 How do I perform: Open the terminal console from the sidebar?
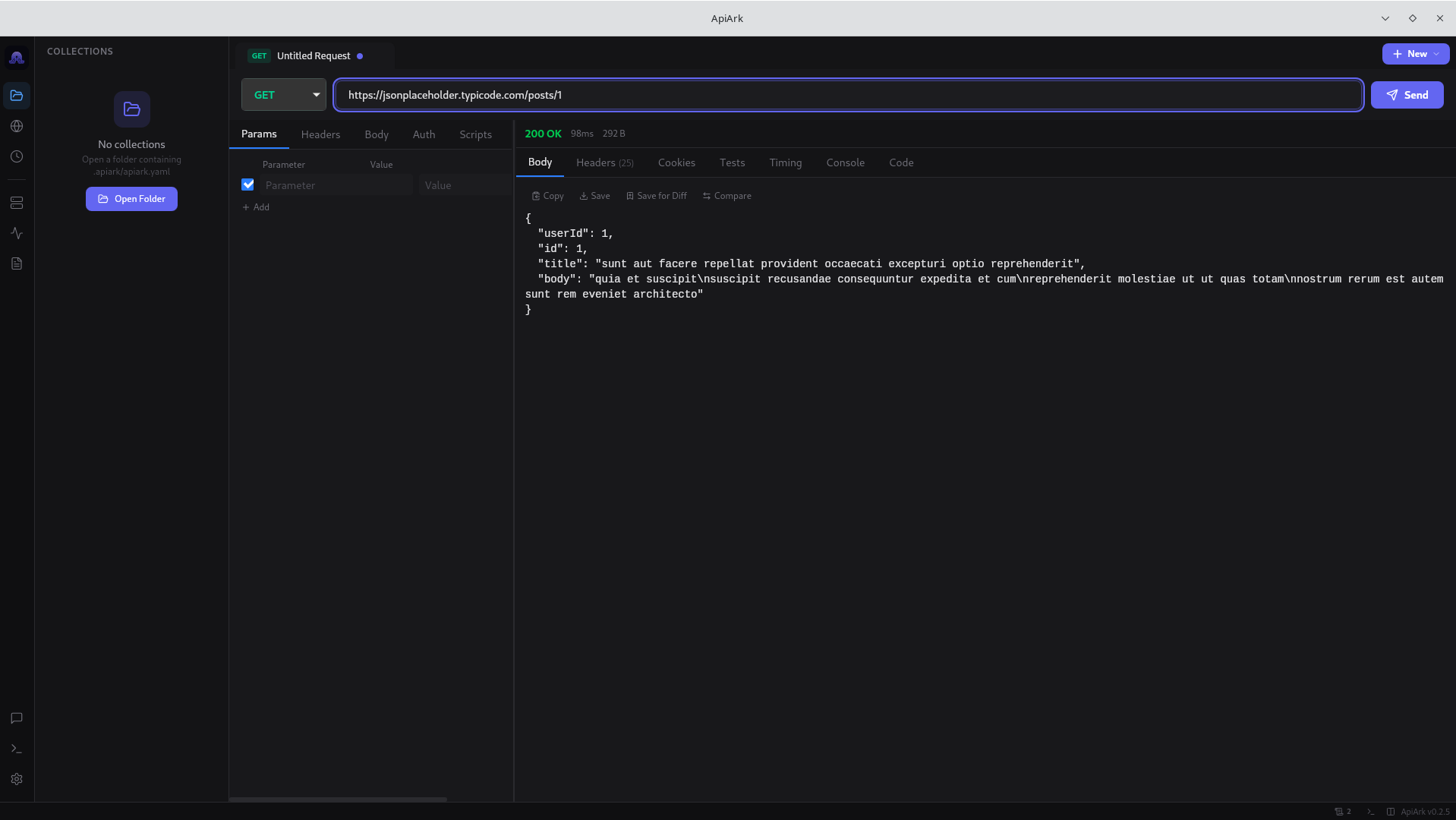[x=17, y=749]
